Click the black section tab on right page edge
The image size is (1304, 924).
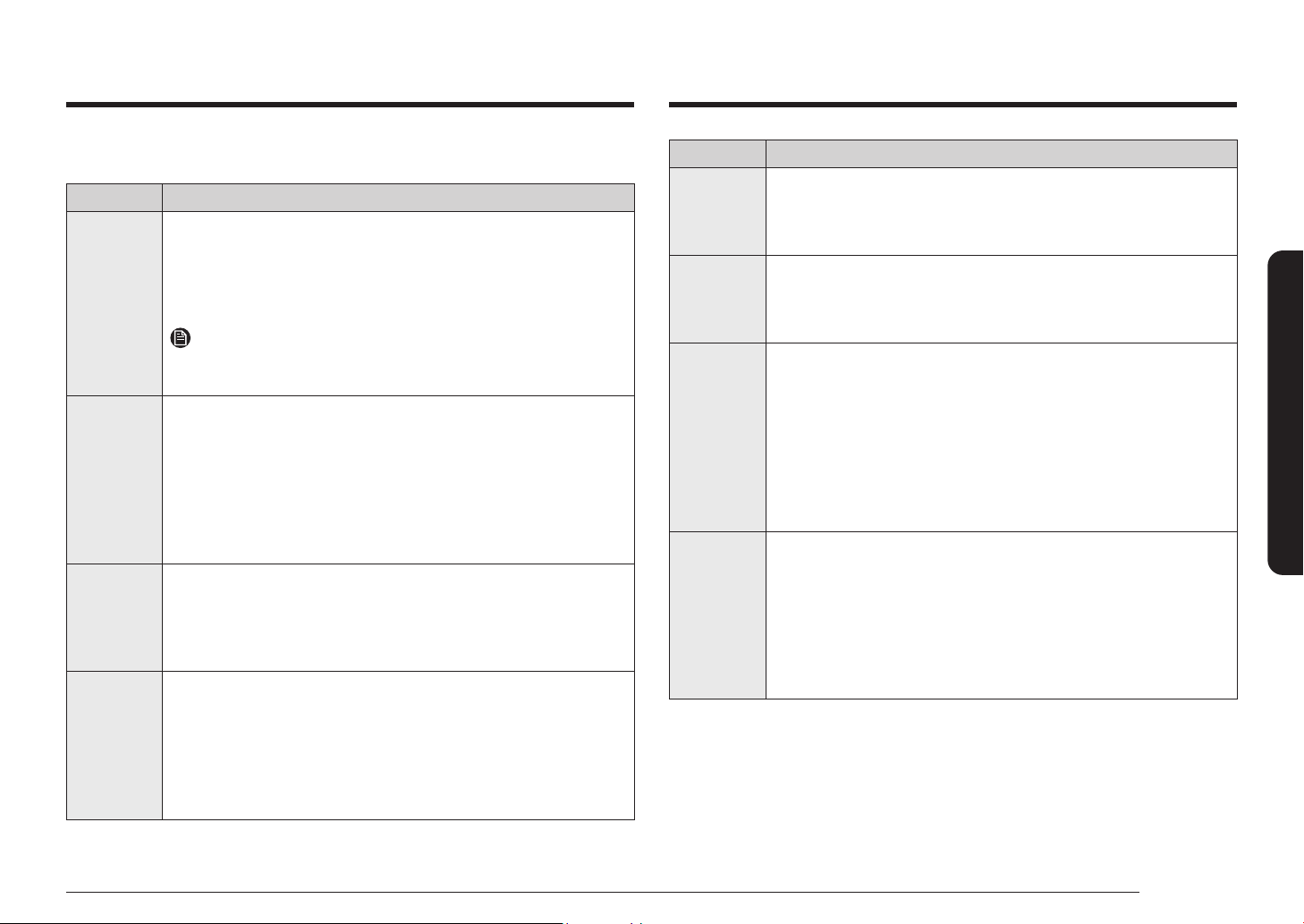1285,414
